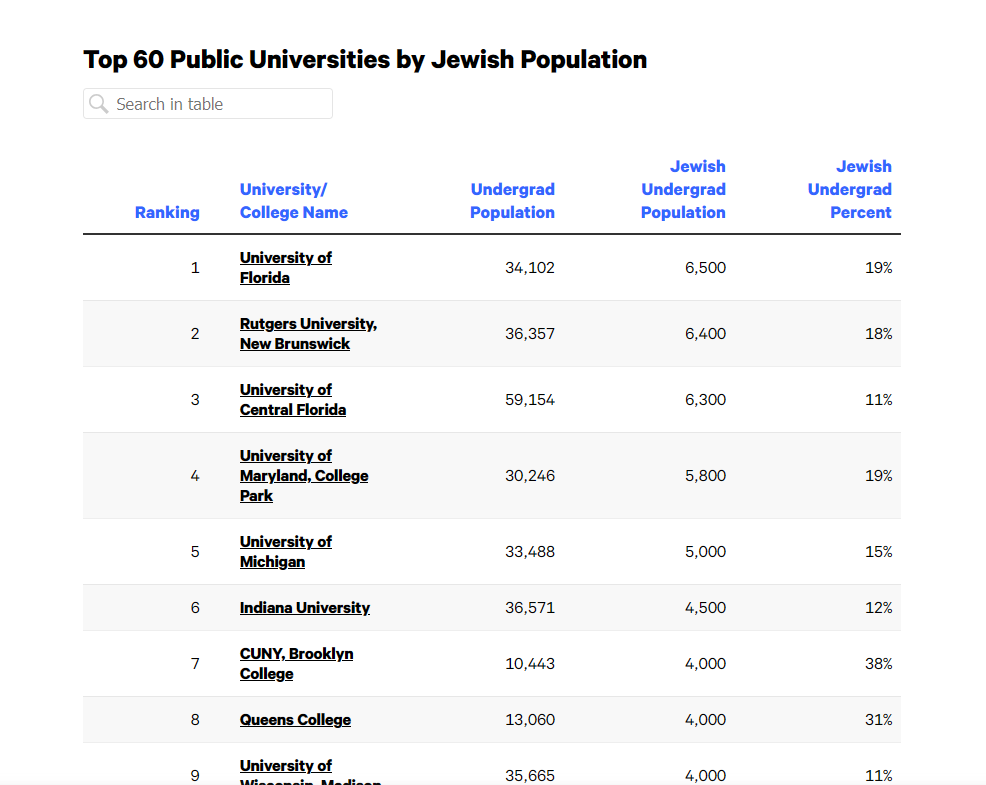986x785 pixels.
Task: Click ranking number 1 cell
Action: (195, 268)
